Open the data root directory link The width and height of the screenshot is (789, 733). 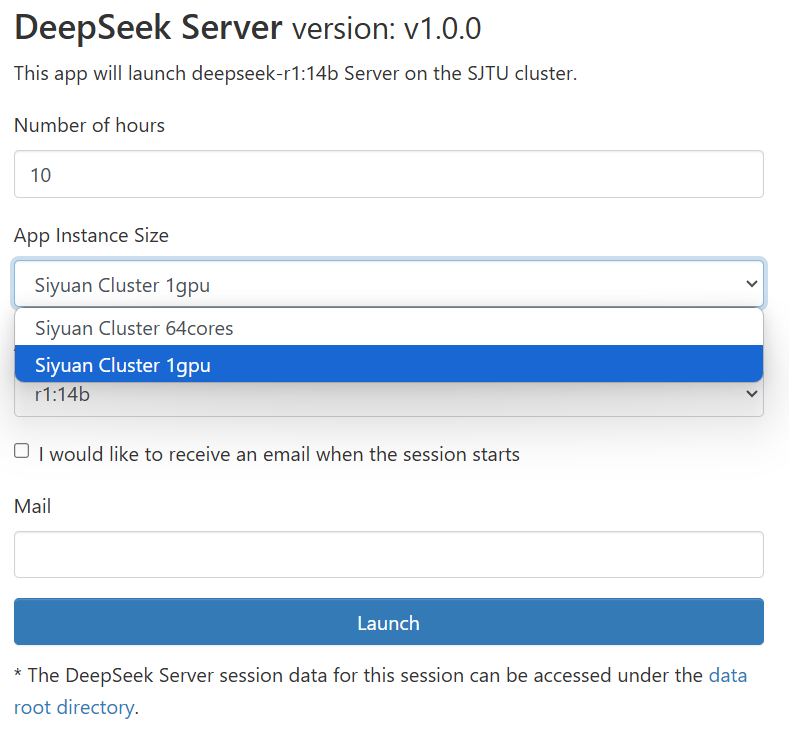pyautogui.click(x=728, y=676)
